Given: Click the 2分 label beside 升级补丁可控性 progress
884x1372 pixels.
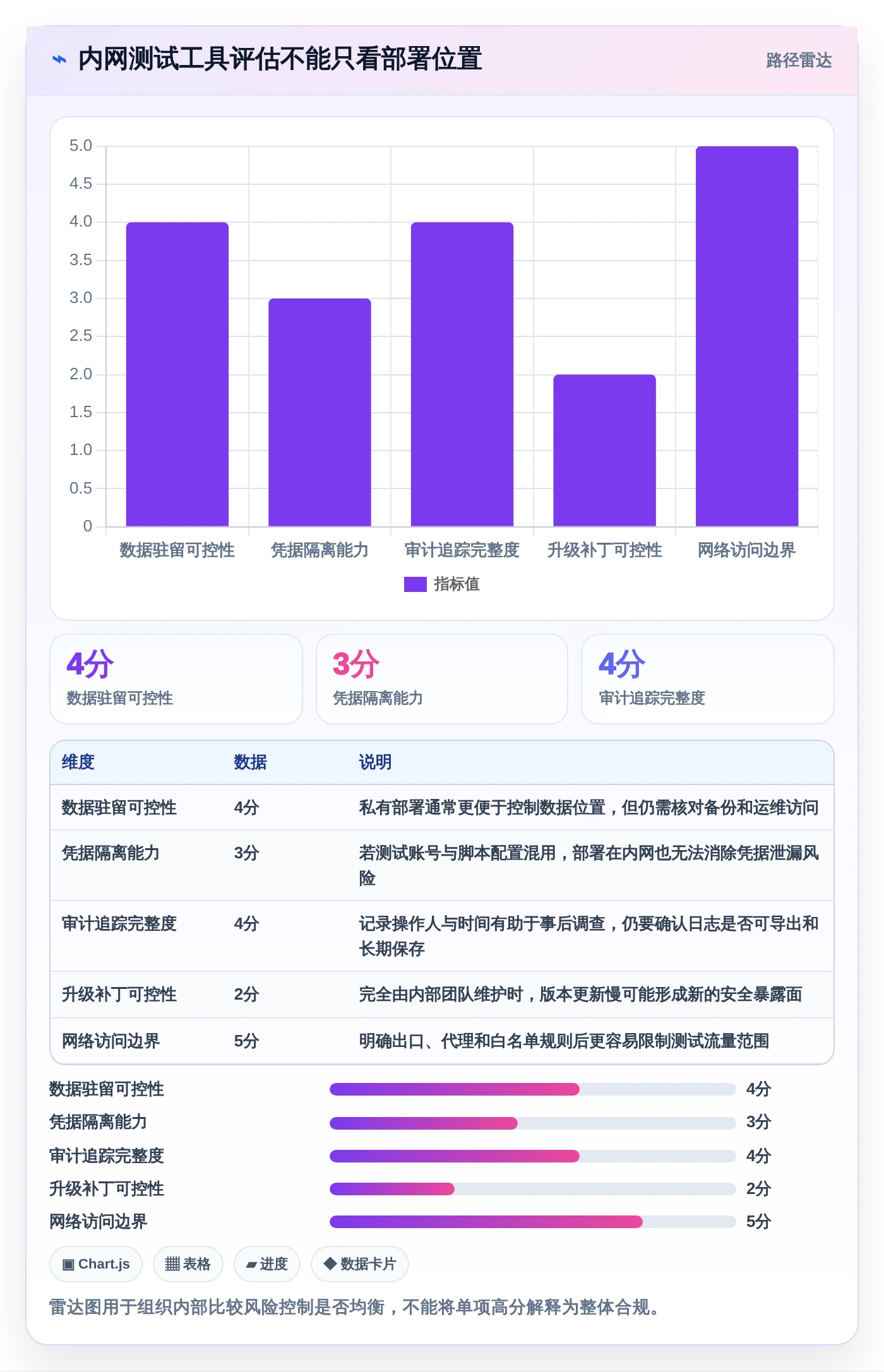Looking at the screenshot, I should (x=759, y=1189).
